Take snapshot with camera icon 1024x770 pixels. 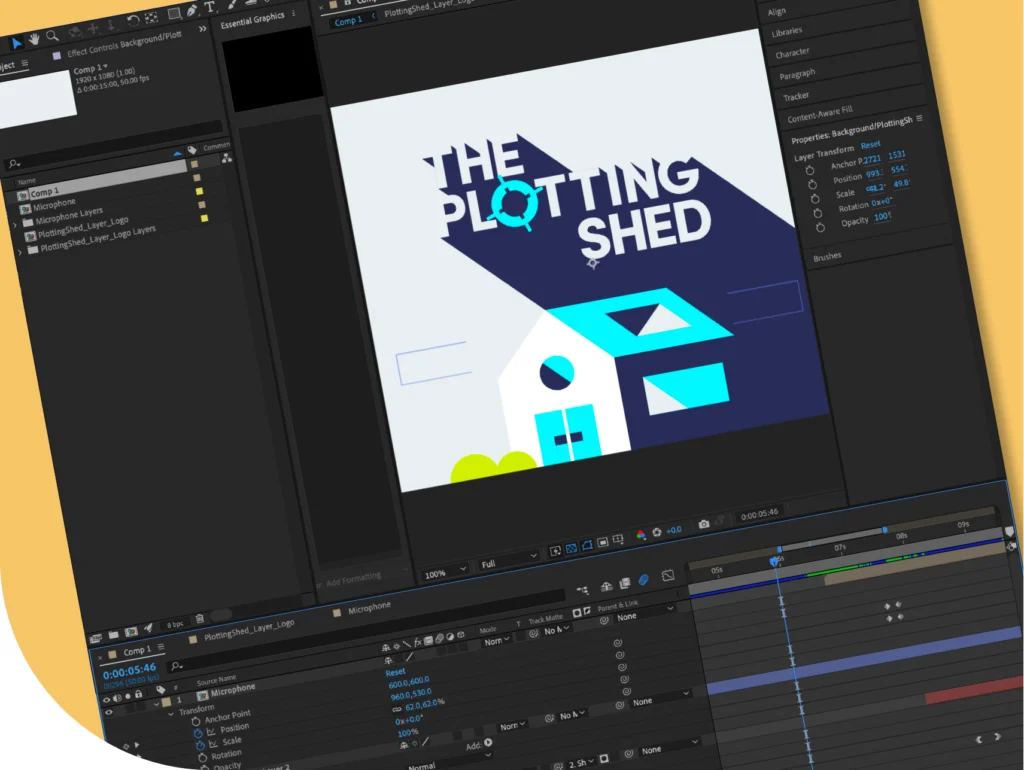pos(703,524)
